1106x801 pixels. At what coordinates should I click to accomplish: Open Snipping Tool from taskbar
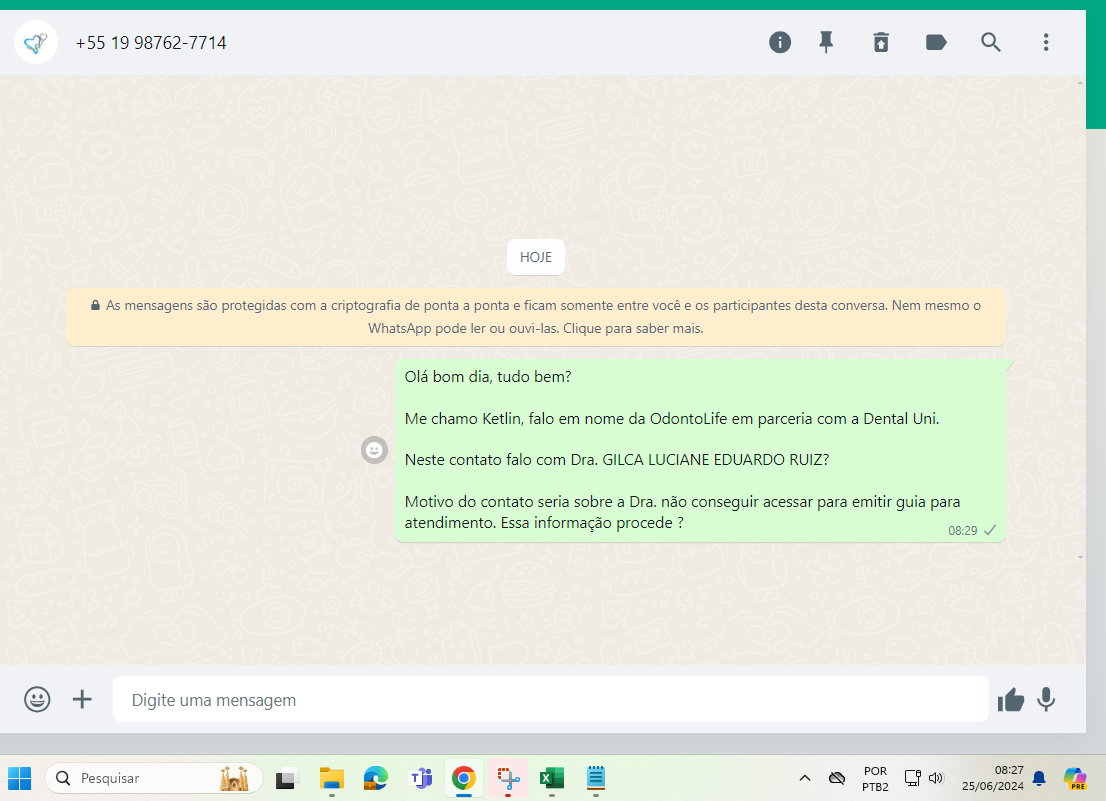(508, 778)
